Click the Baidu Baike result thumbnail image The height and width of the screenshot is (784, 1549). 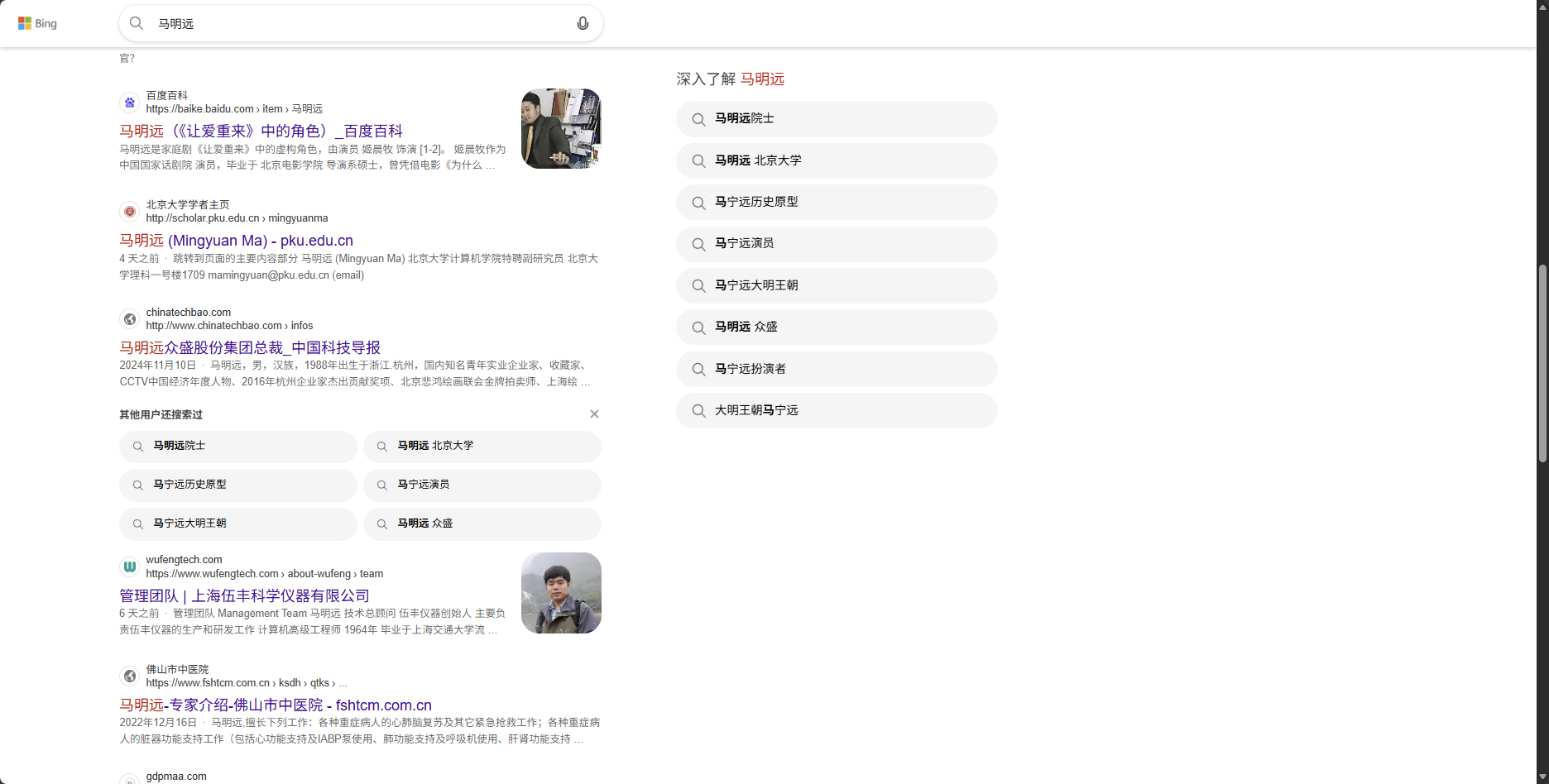[561, 129]
